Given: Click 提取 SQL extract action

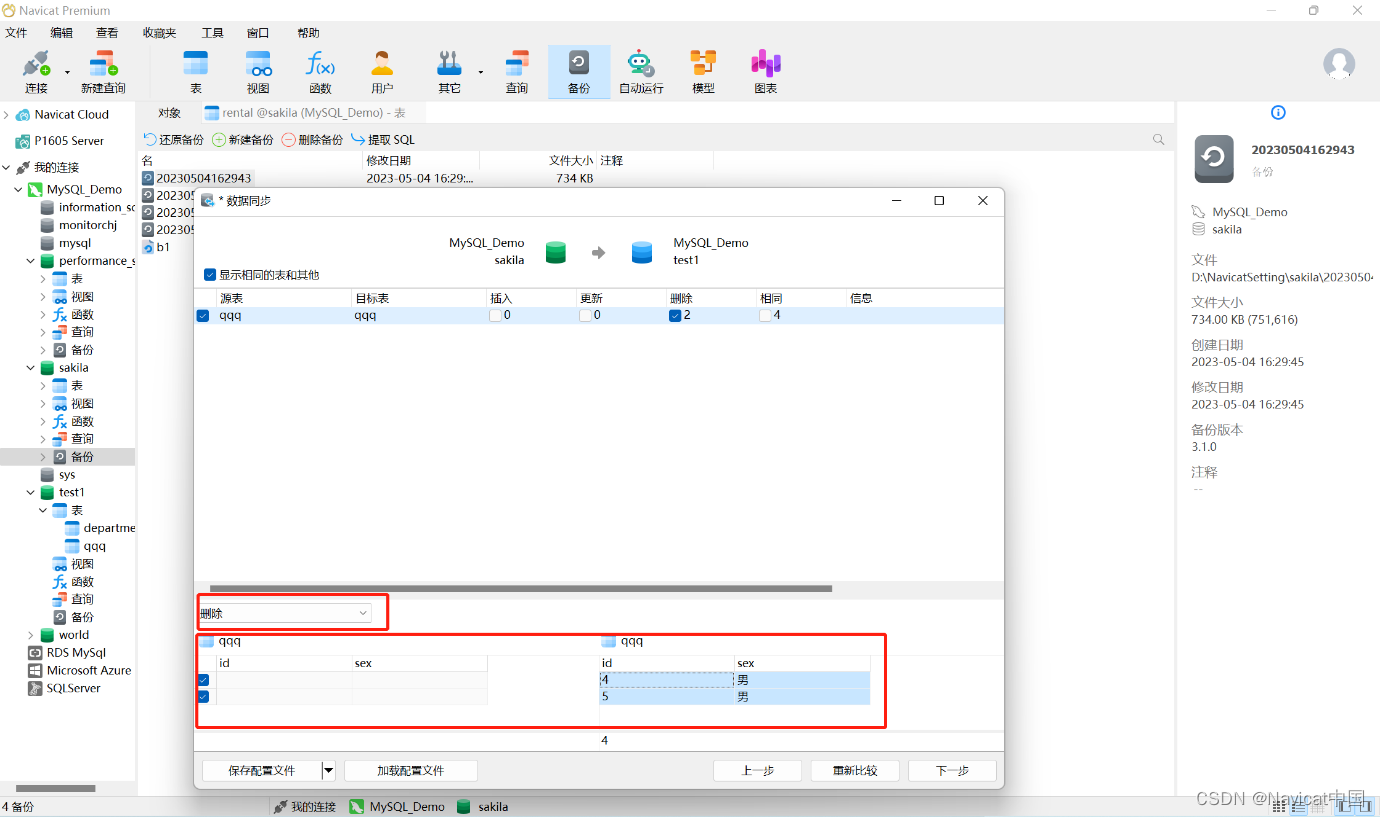Looking at the screenshot, I should click(383, 140).
